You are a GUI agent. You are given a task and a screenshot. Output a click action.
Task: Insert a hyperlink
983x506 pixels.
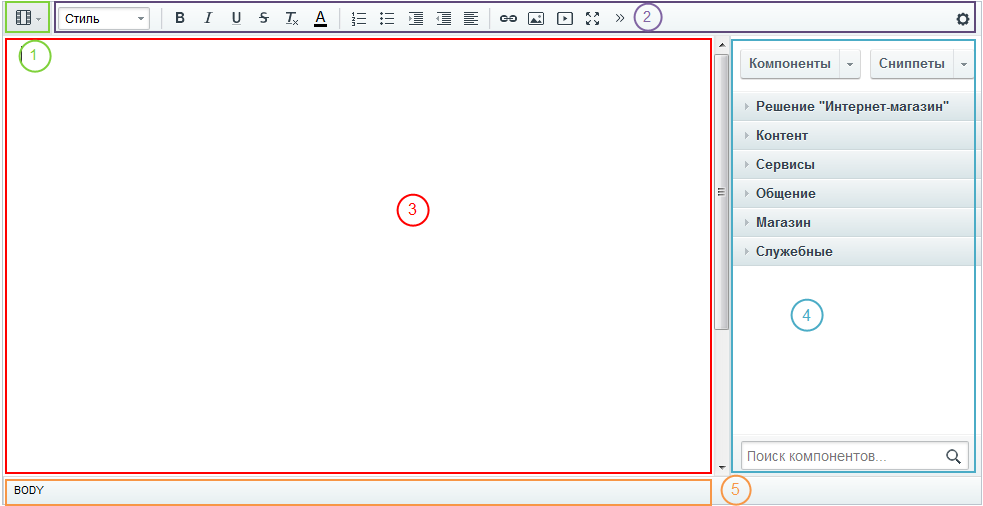coord(508,18)
